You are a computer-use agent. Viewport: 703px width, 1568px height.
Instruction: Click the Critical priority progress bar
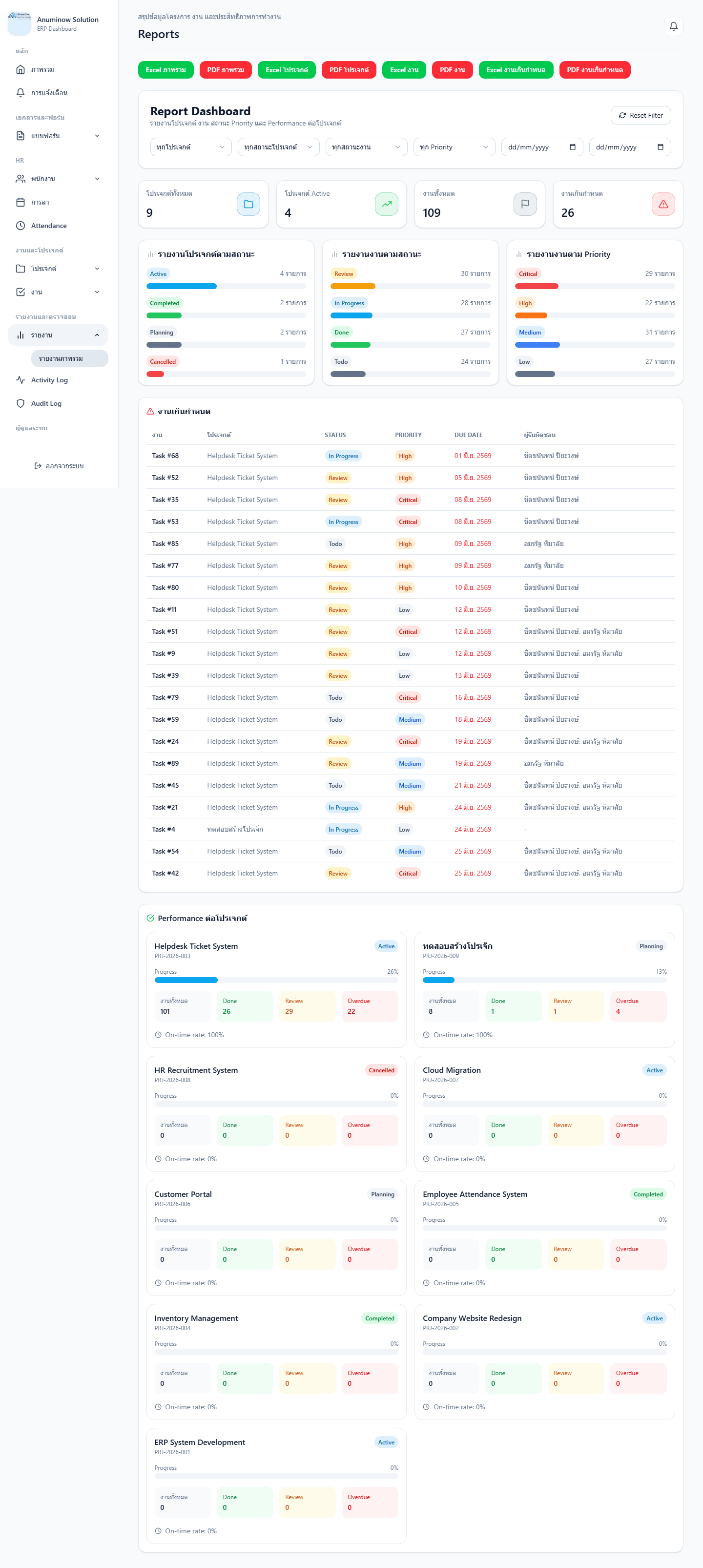(595, 286)
